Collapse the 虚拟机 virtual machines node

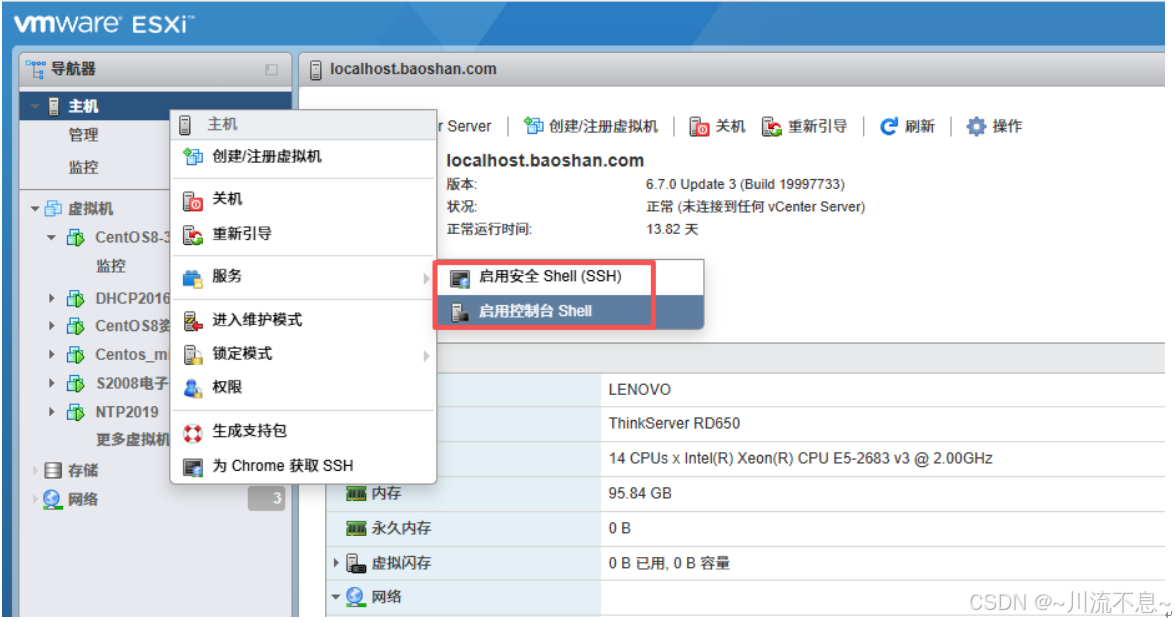[34, 209]
